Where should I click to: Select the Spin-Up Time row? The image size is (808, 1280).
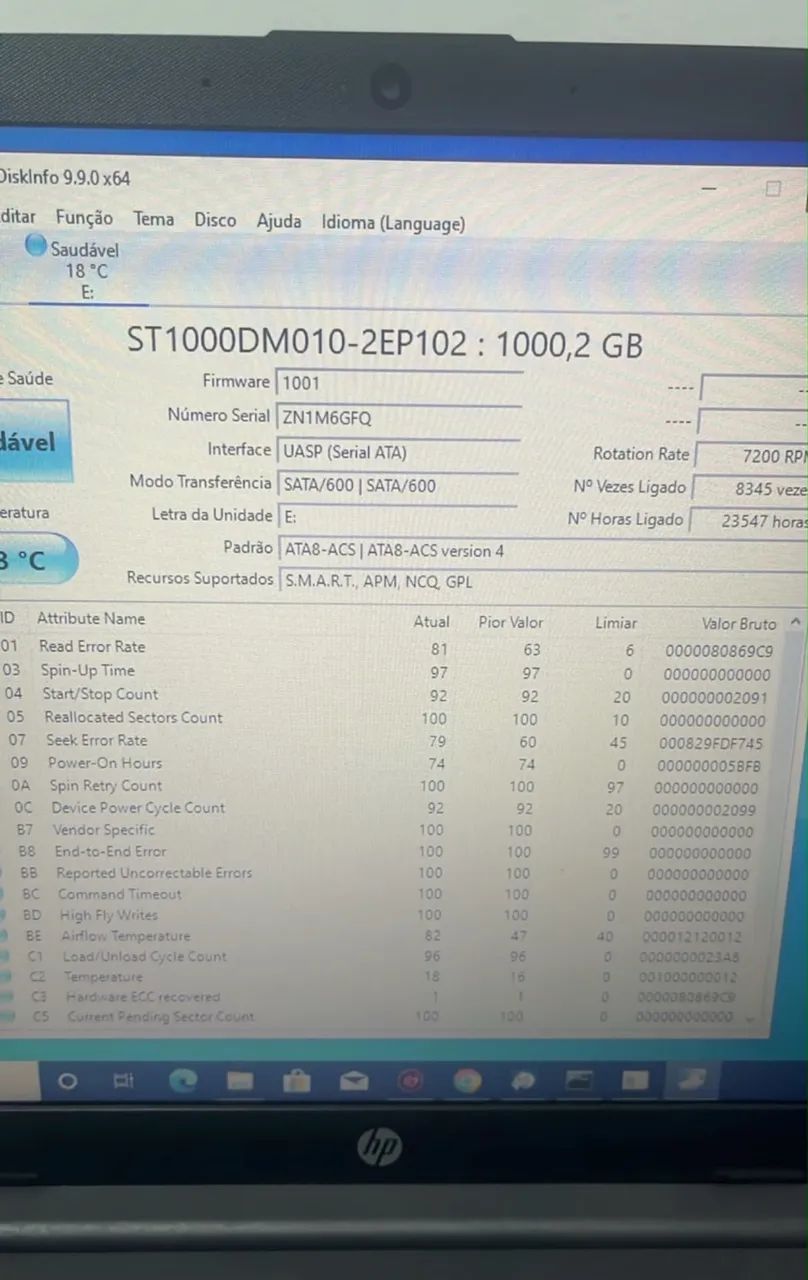pos(388,672)
